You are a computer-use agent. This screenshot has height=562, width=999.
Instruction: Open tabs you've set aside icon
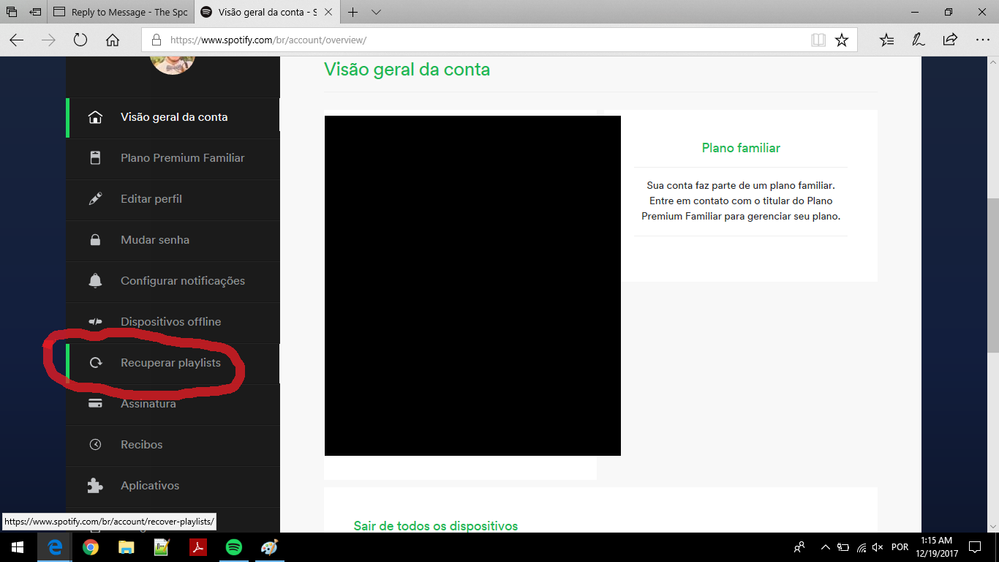pos(11,12)
